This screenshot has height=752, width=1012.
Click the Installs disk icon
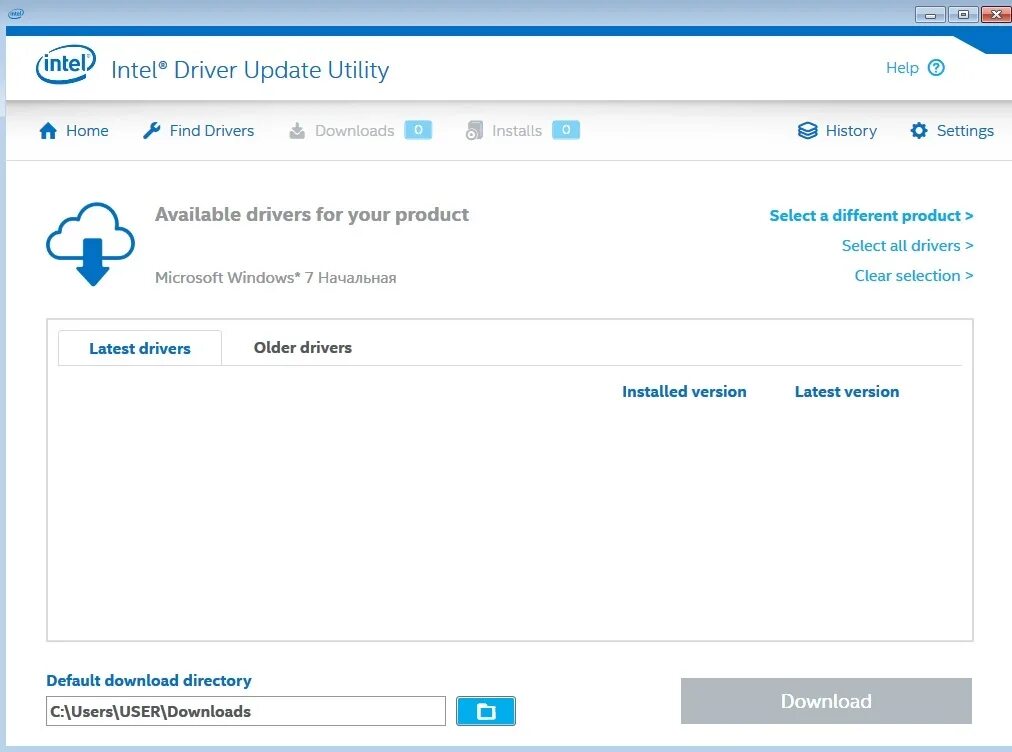click(474, 131)
